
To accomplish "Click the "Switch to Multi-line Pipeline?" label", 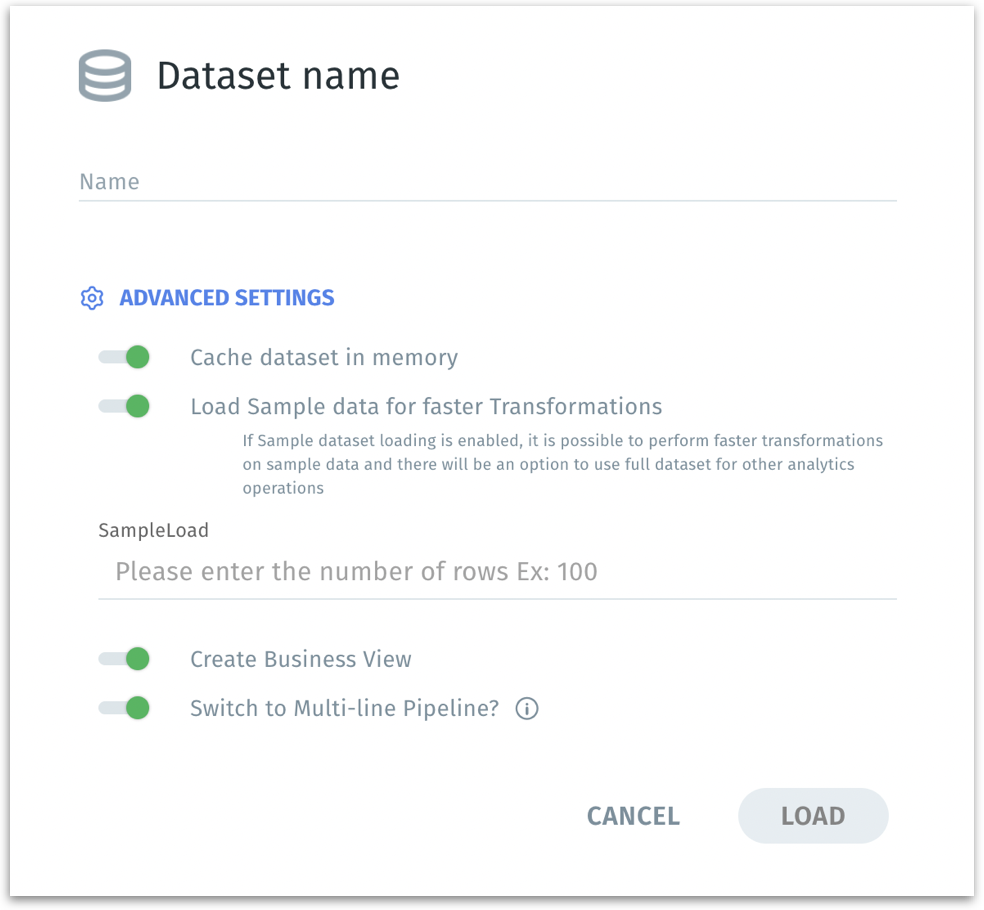I will click(x=344, y=709).
